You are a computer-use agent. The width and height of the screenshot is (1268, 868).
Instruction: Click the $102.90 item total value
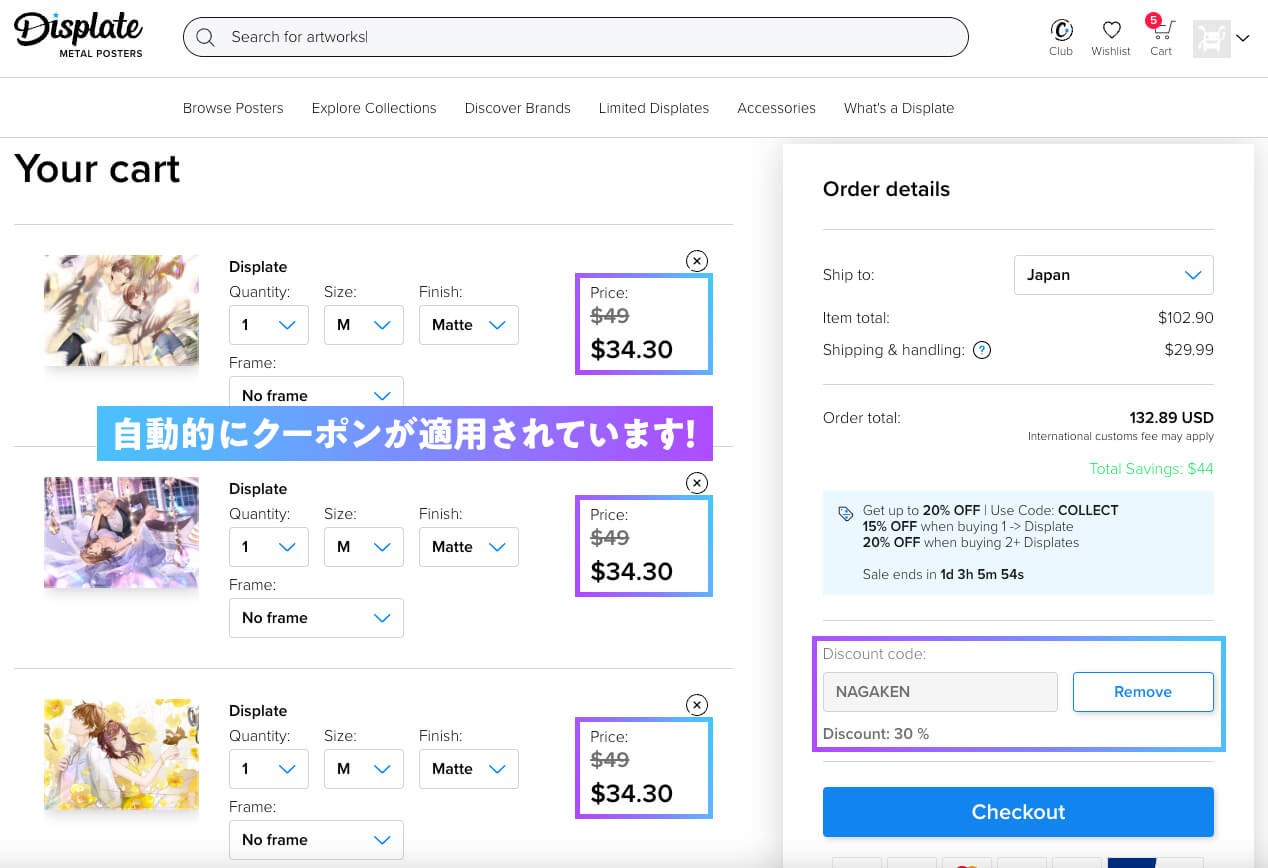pos(1186,318)
